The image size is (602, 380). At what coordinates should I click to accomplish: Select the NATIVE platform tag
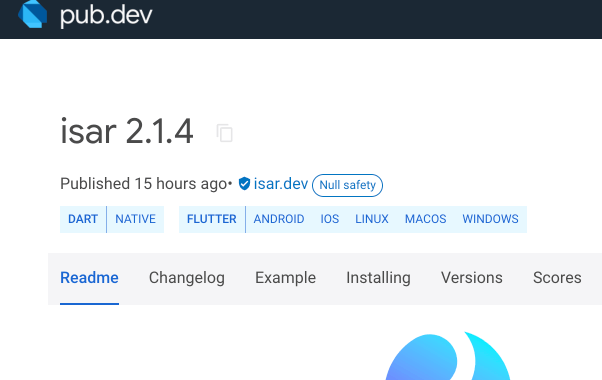[x=136, y=219]
